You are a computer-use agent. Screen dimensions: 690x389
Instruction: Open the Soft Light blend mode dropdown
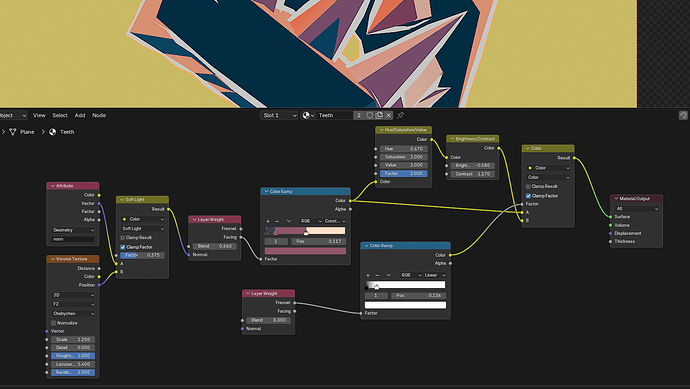point(143,229)
